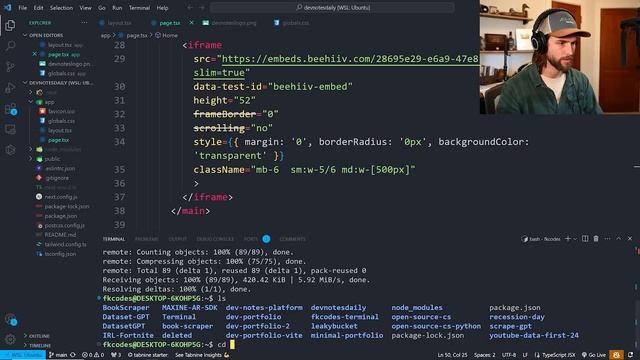Image resolution: width=640 pixels, height=360 pixels.
Task: Click Go Live in status bar
Action: click(594, 355)
